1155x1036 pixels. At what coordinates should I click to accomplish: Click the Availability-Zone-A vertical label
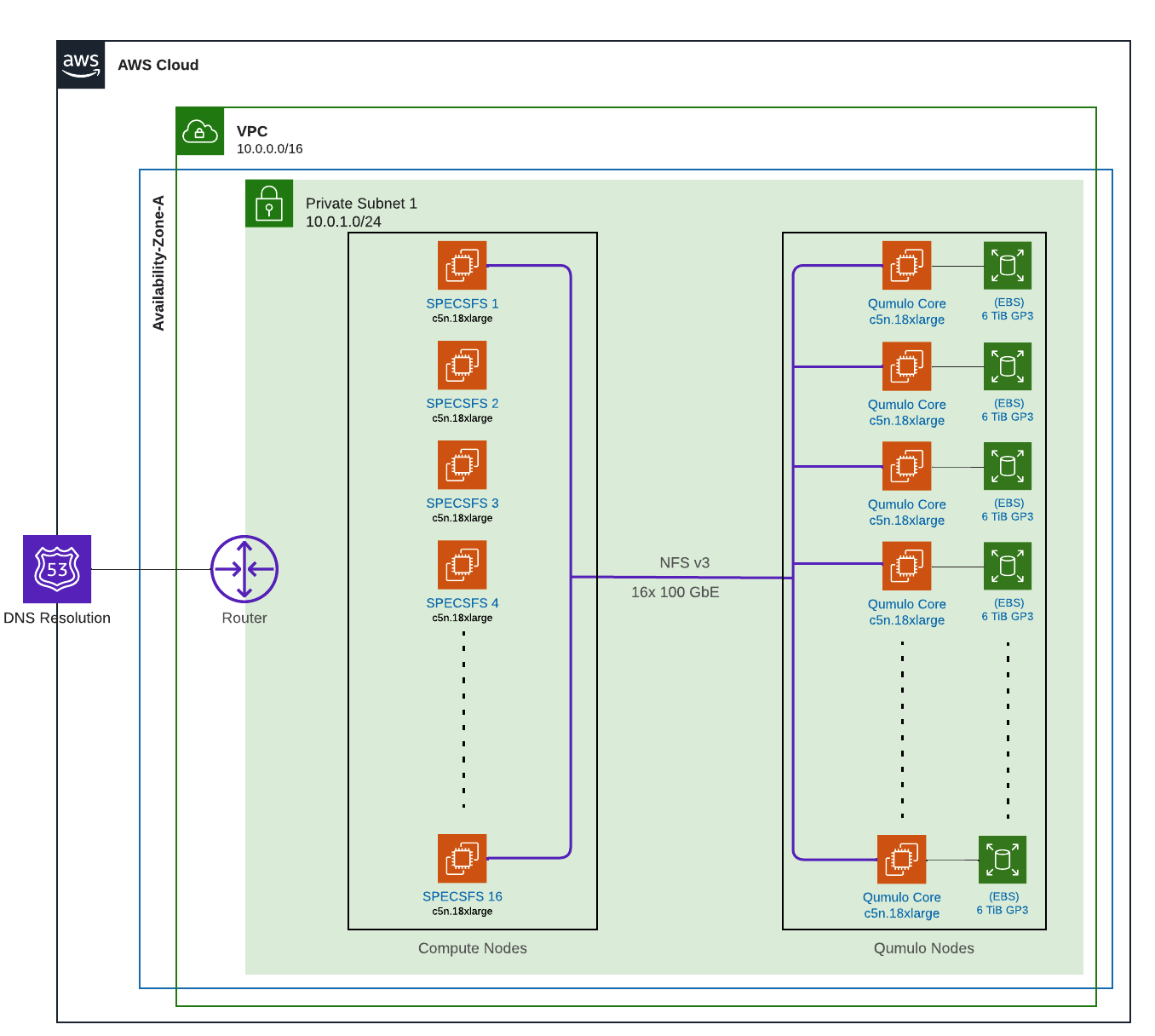[158, 263]
